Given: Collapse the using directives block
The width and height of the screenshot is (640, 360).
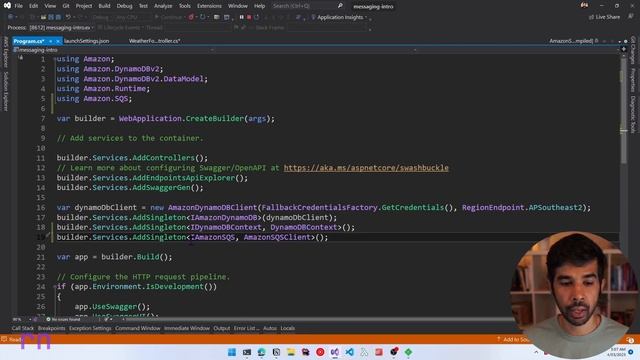Looking at the screenshot, I should coord(54,59).
